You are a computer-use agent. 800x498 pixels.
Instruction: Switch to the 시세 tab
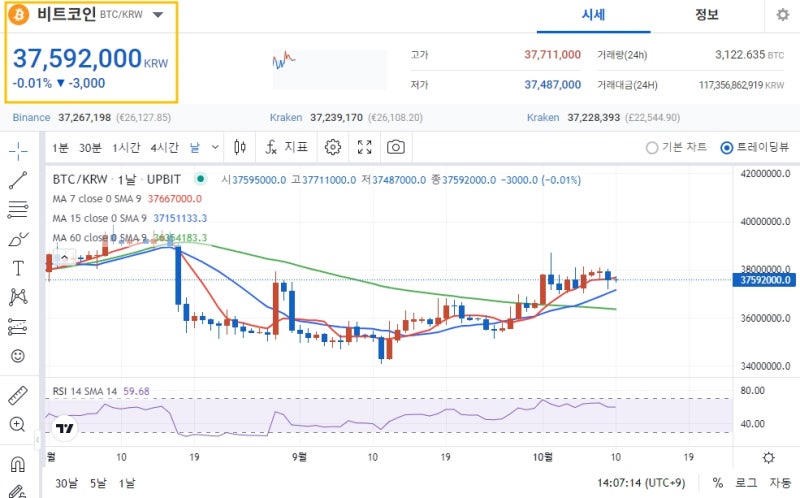coord(593,15)
